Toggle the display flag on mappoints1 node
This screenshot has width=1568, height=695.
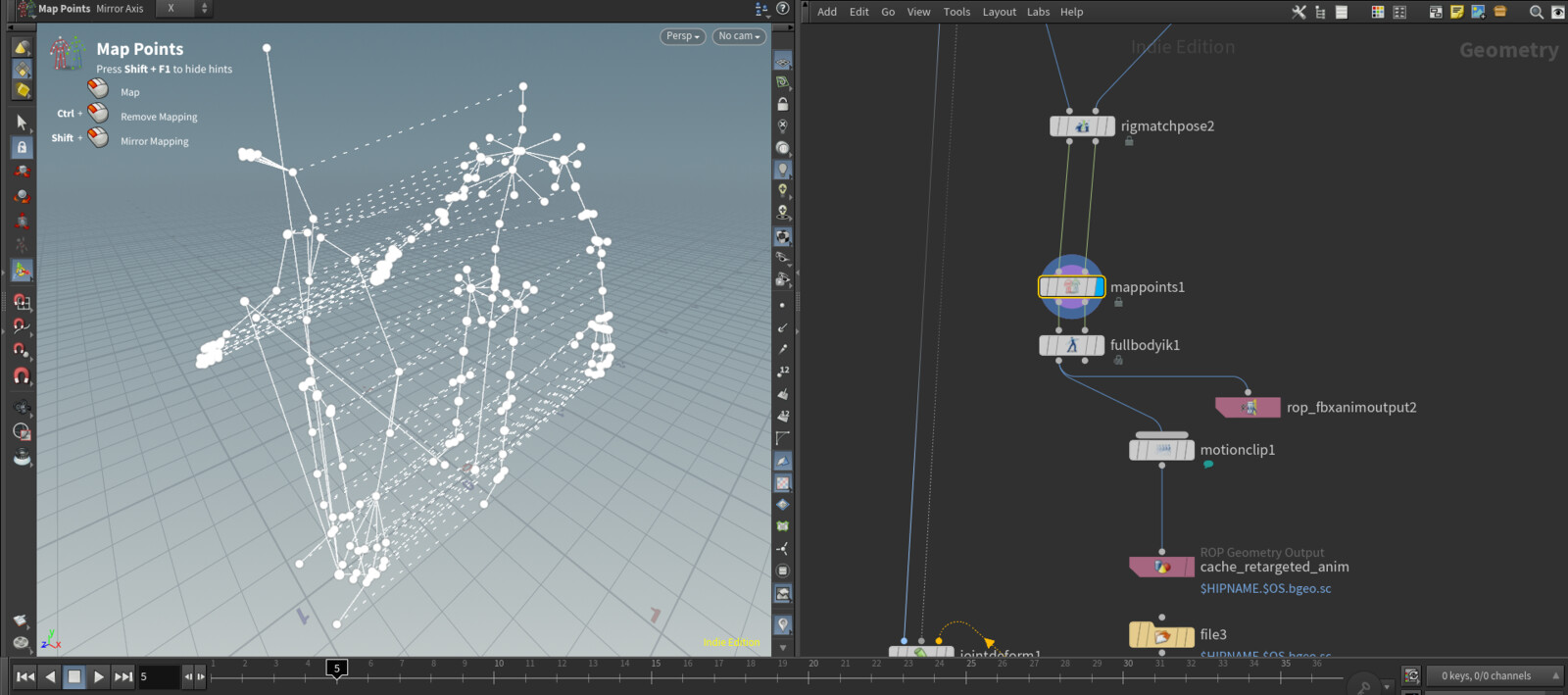(x=1100, y=287)
